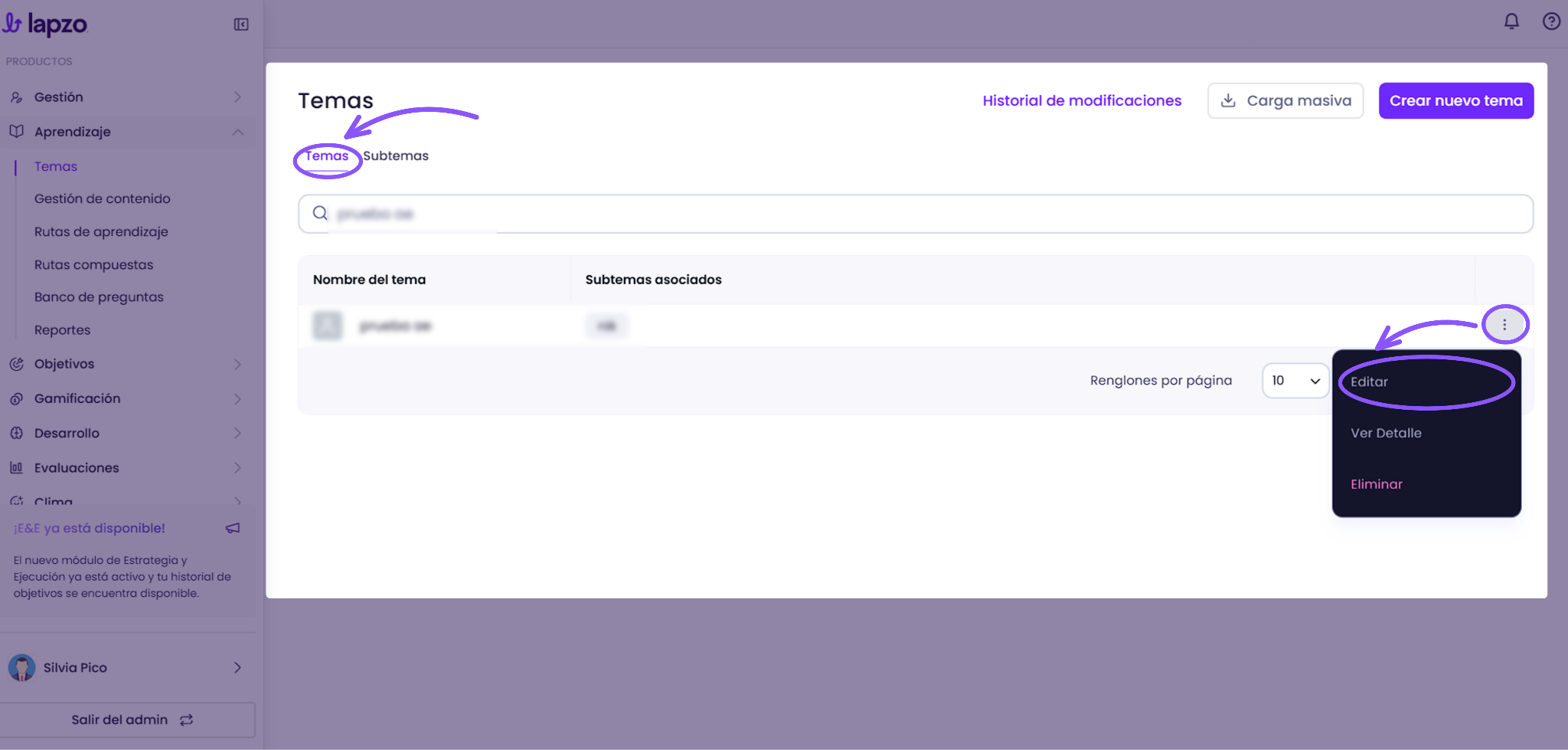1568x750 pixels.
Task: Open Historial de modificaciones link
Action: pos(1082,100)
